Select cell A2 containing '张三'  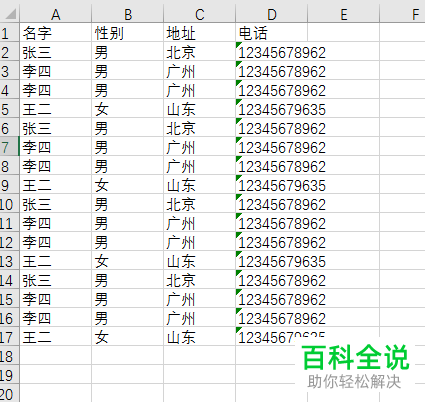click(55, 52)
